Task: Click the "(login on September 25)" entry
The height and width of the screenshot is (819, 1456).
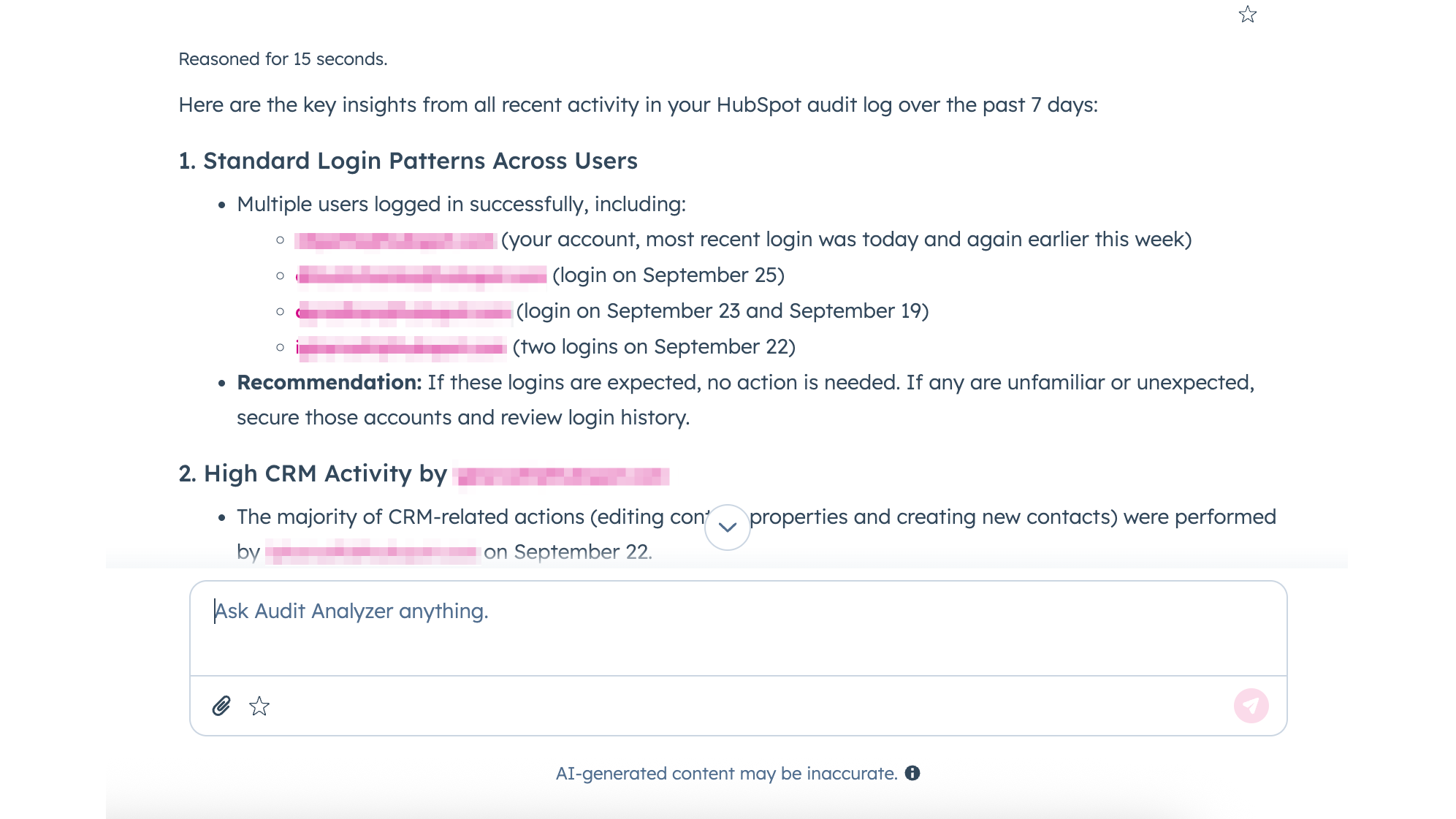Action: click(669, 275)
